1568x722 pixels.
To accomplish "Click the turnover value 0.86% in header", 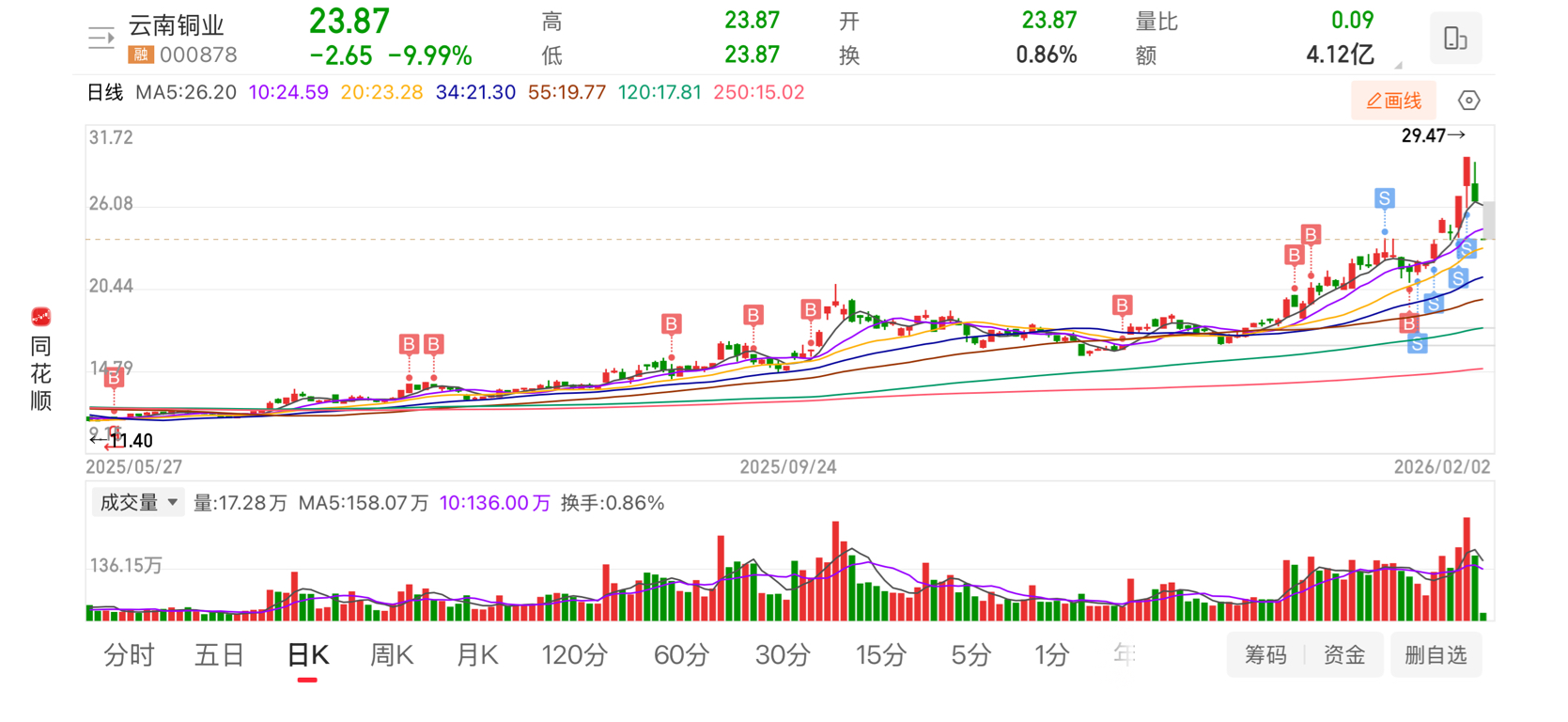I will [x=1046, y=55].
